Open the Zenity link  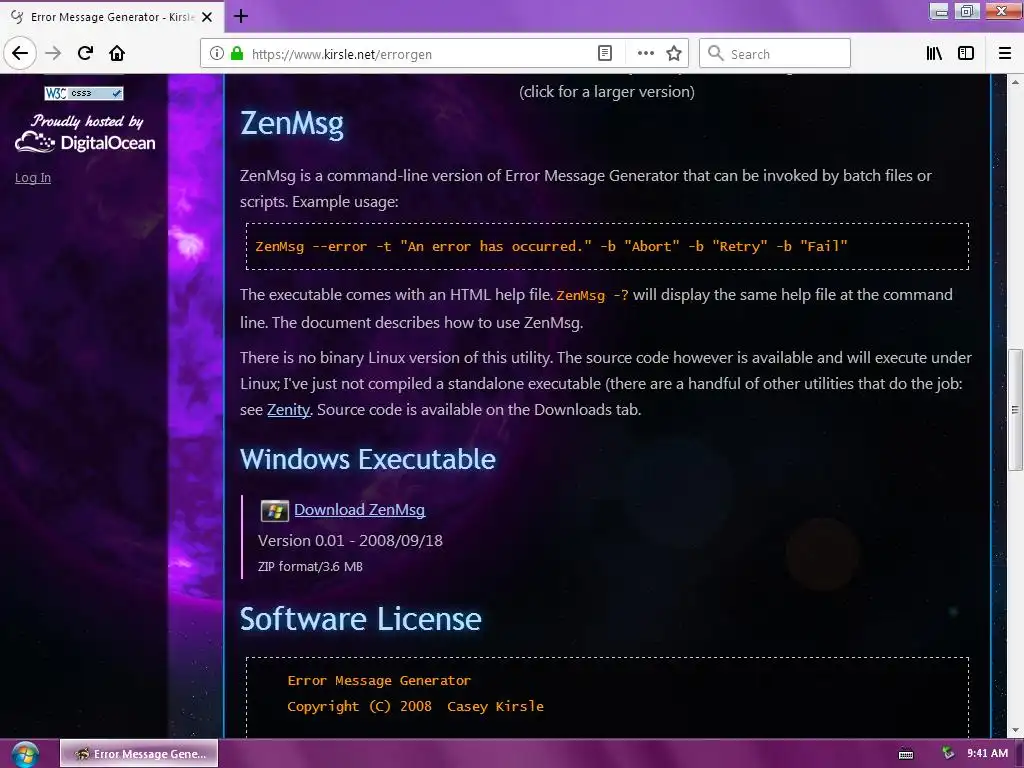pyautogui.click(x=288, y=409)
